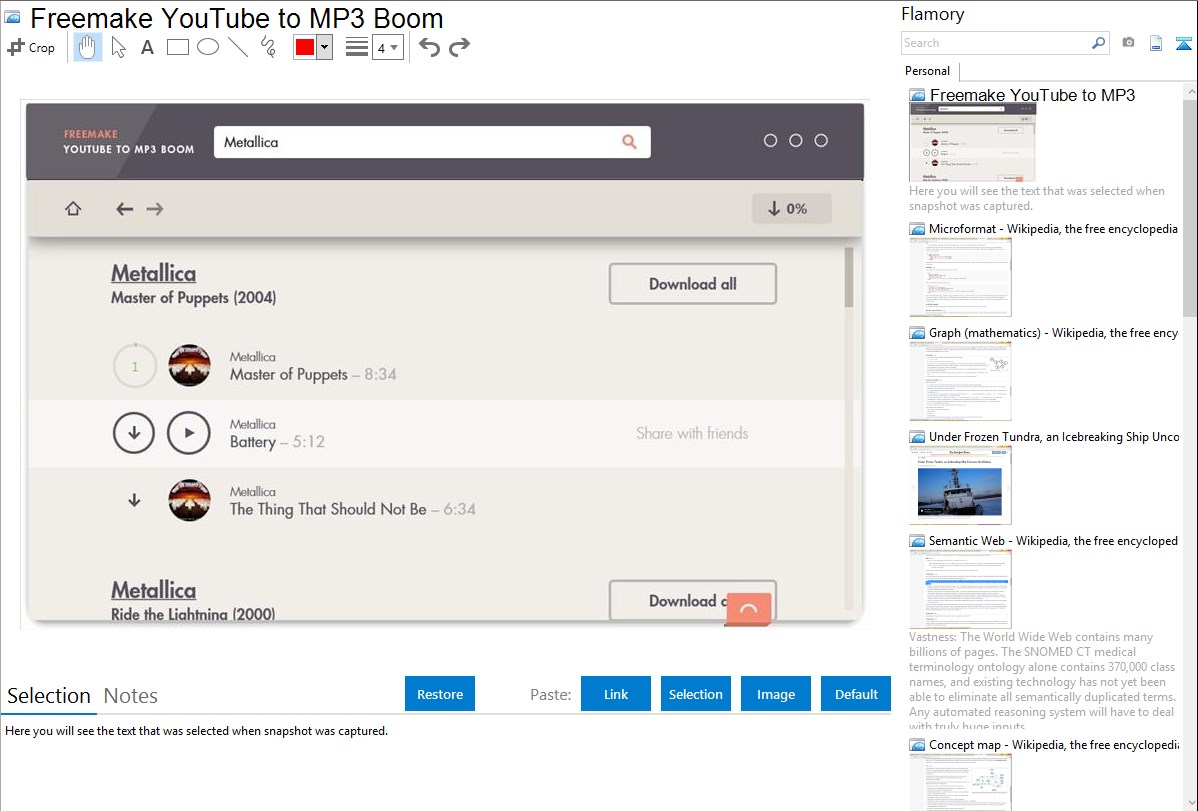Open the Under Frozen Tundra ship thumbnail
Screen dimensions: 1198x811
(x=960, y=485)
